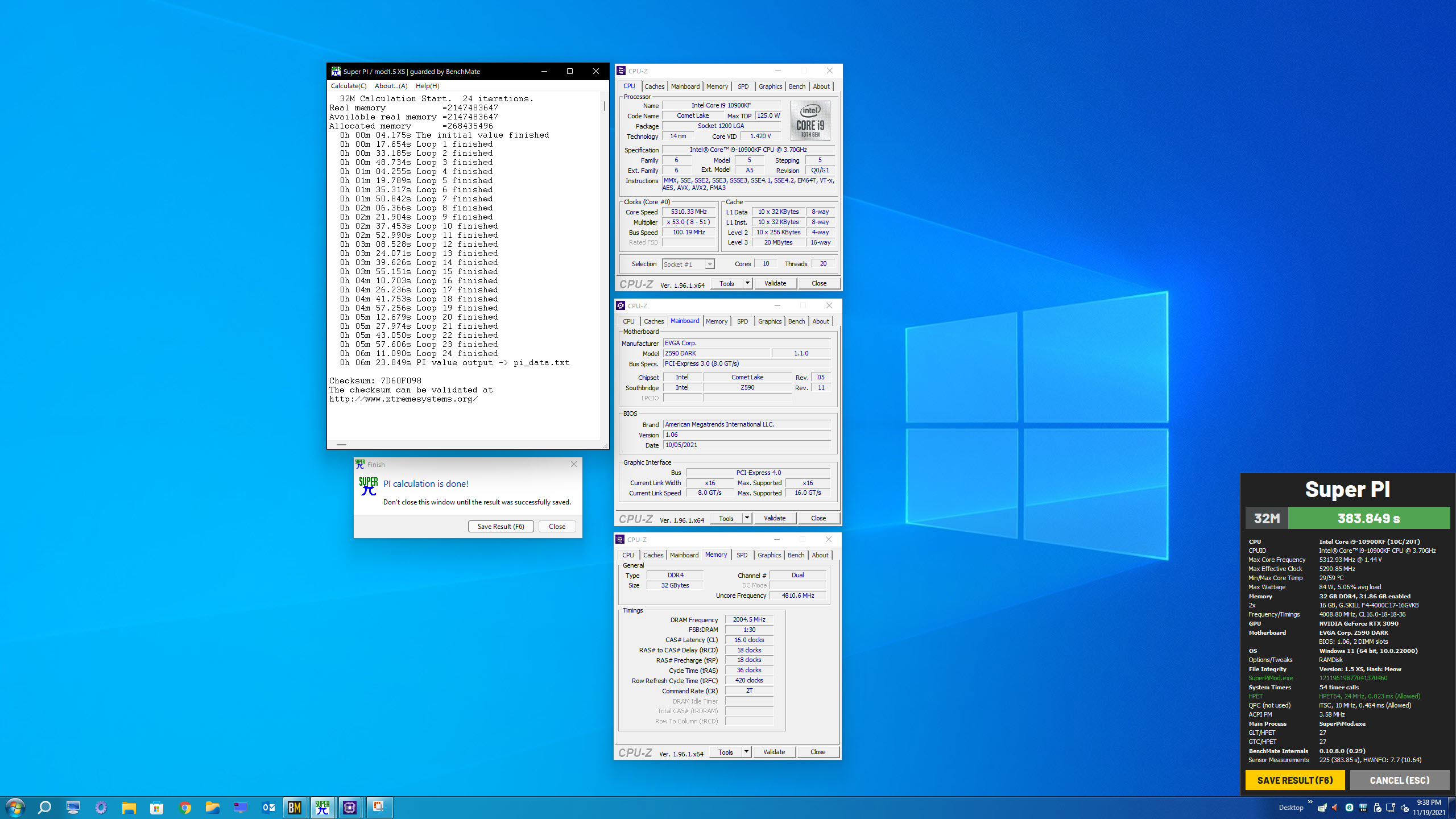Viewport: 1456px width, 819px height.
Task: Expand the Desktop toolbar chevron
Action: [x=1310, y=802]
